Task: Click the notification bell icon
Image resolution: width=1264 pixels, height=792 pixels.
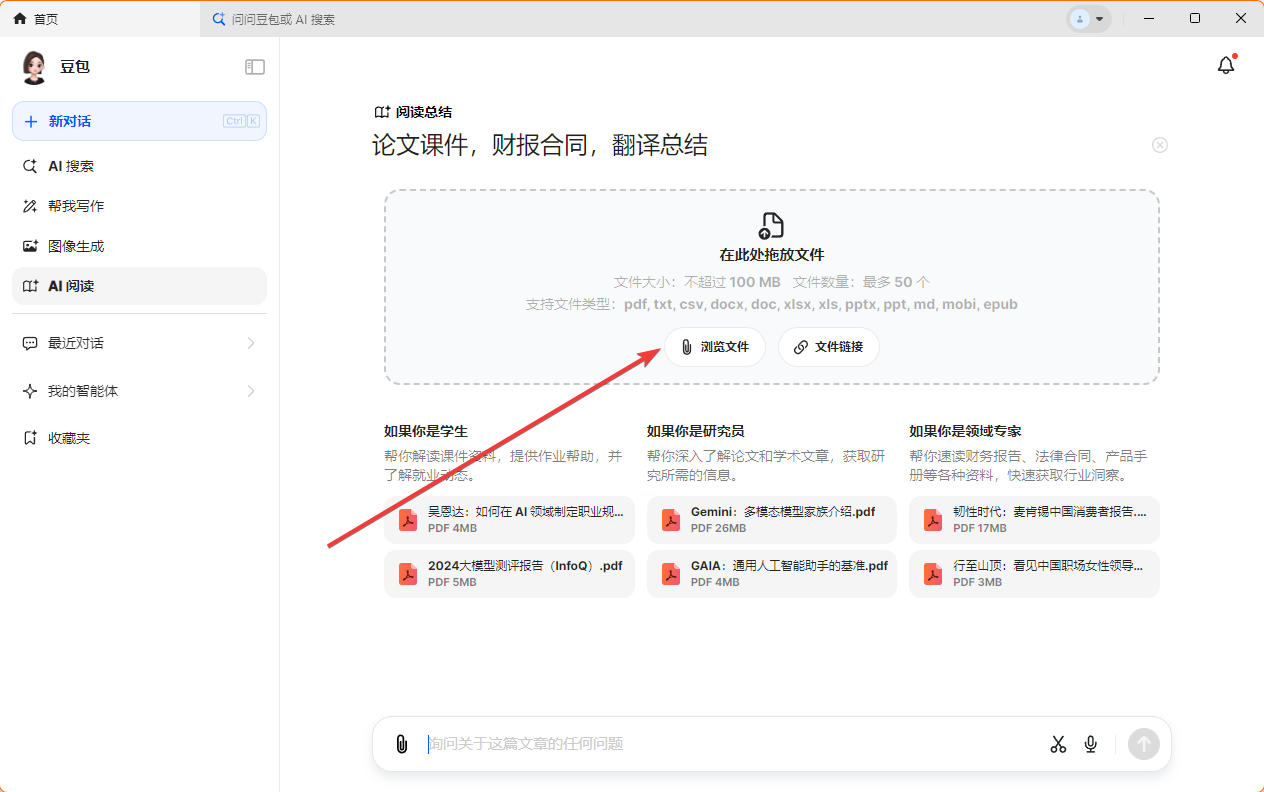Action: 1226,65
